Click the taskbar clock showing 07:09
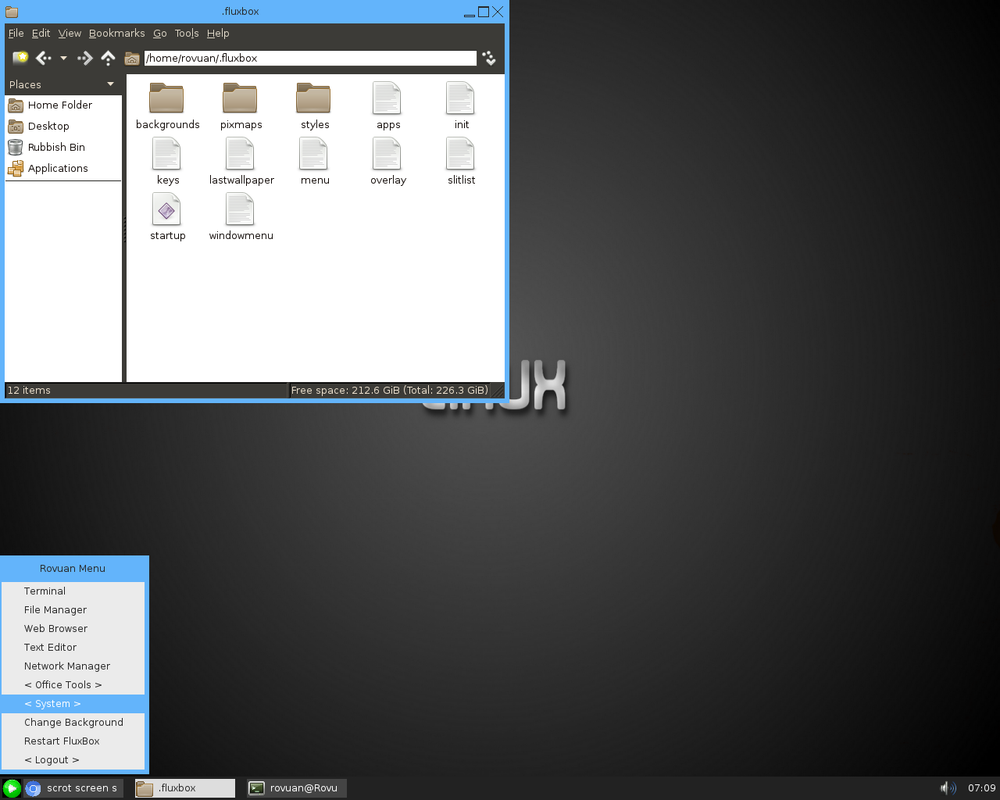This screenshot has width=1000, height=800. click(981, 789)
